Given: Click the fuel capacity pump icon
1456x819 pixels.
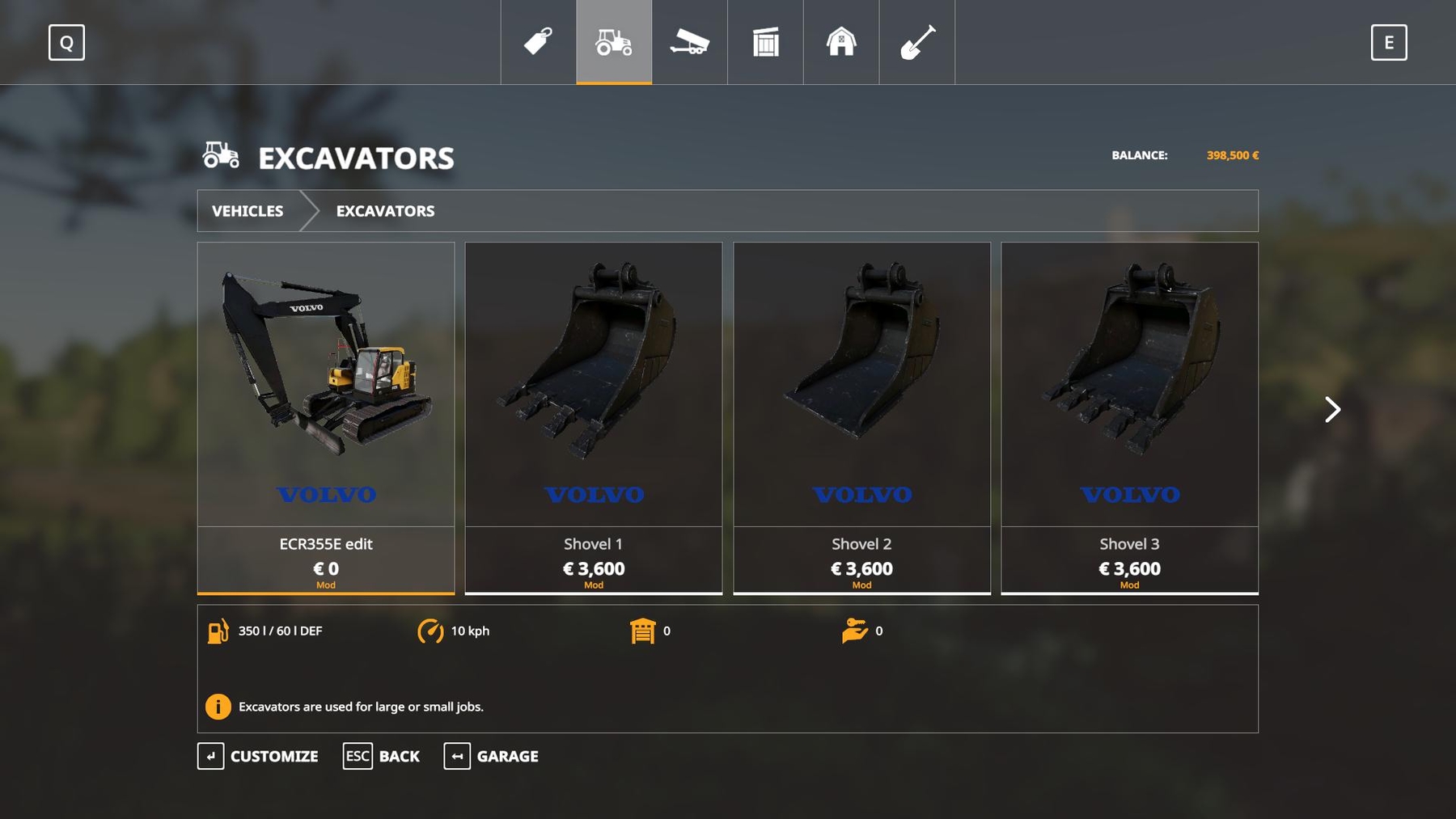Looking at the screenshot, I should click(218, 631).
